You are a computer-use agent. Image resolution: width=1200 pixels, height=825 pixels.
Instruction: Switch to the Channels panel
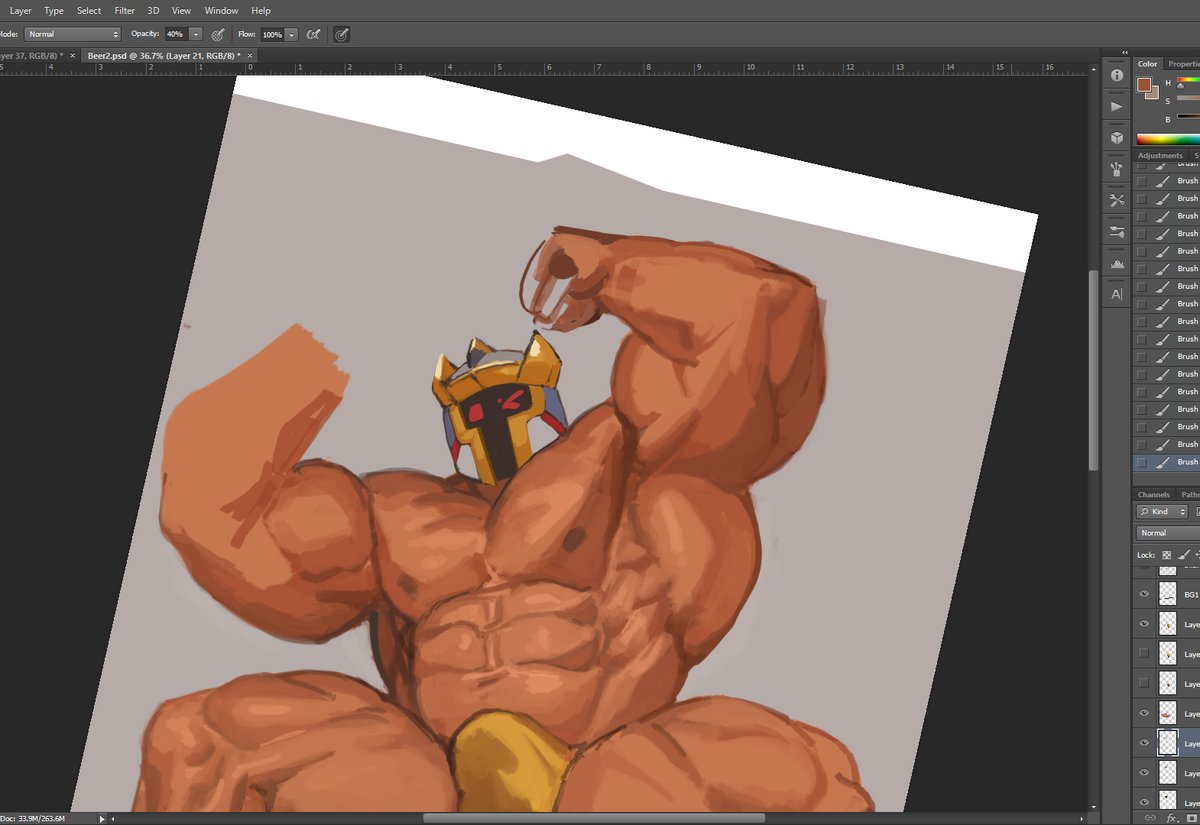pyautogui.click(x=1153, y=494)
